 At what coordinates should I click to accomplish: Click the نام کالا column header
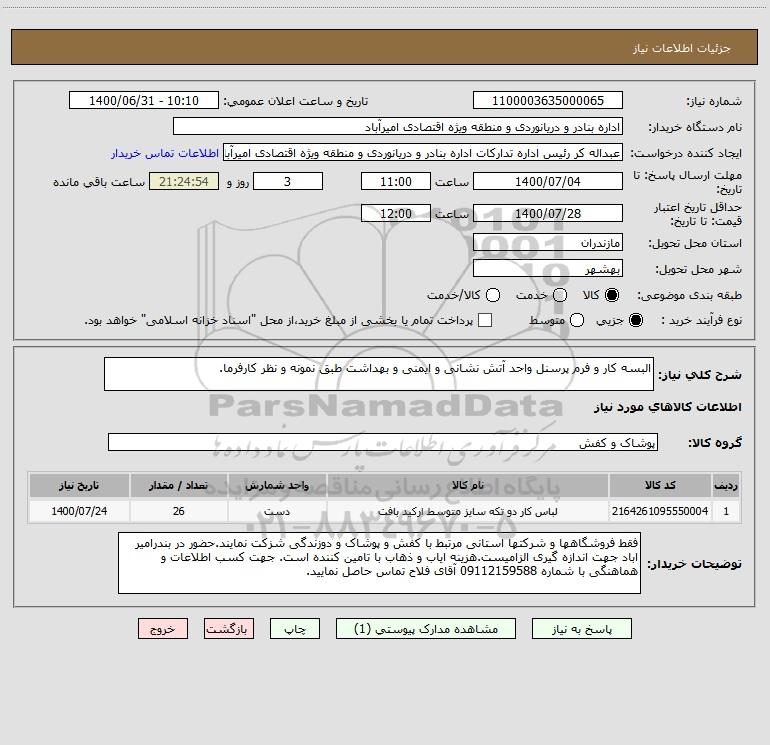(x=468, y=485)
